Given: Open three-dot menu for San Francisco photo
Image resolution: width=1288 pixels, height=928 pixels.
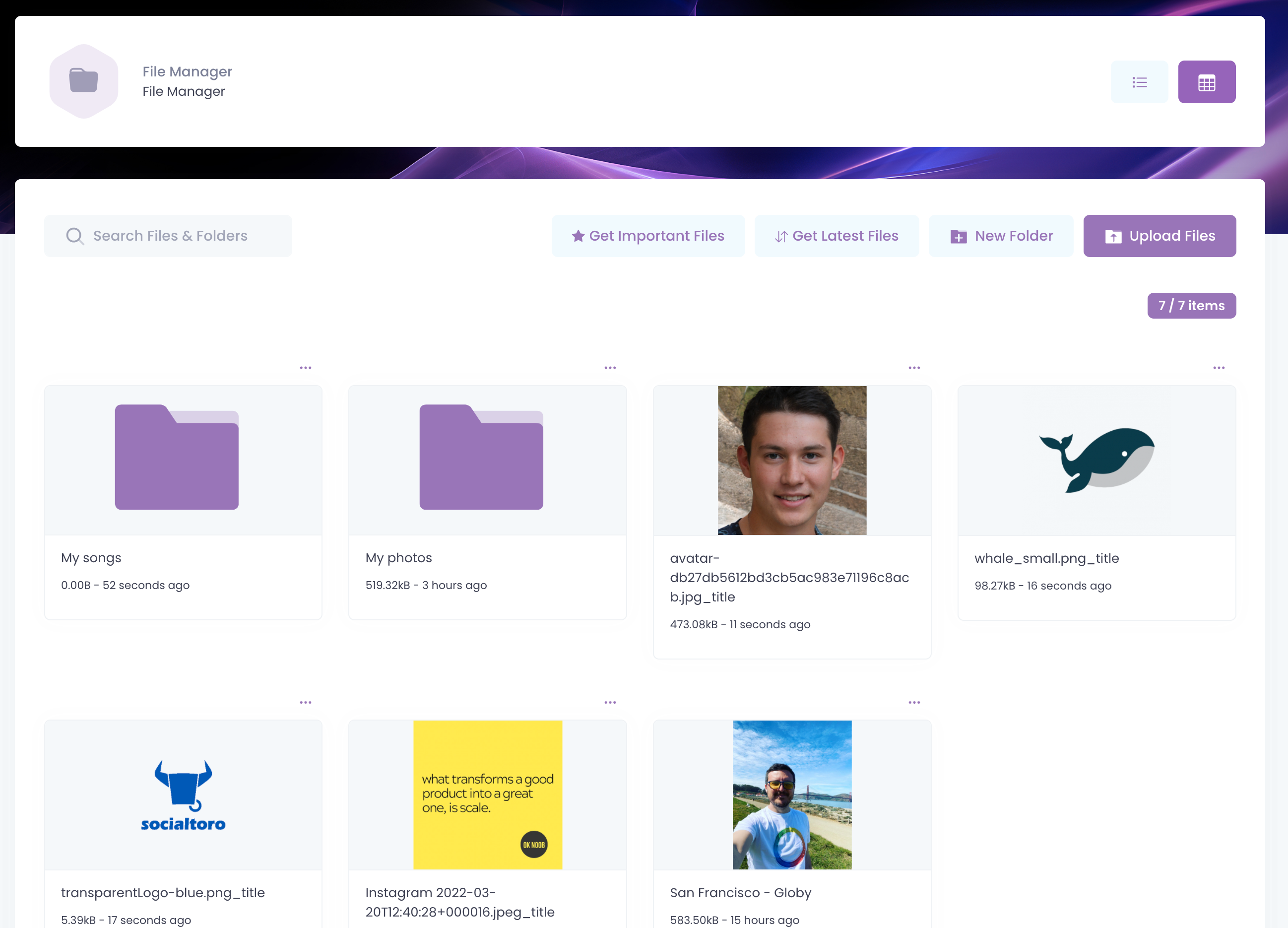Looking at the screenshot, I should coord(914,703).
